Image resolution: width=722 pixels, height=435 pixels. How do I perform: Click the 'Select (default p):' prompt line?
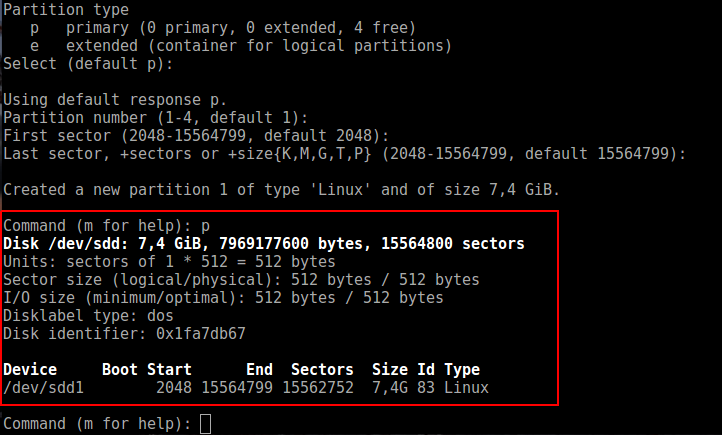point(88,63)
